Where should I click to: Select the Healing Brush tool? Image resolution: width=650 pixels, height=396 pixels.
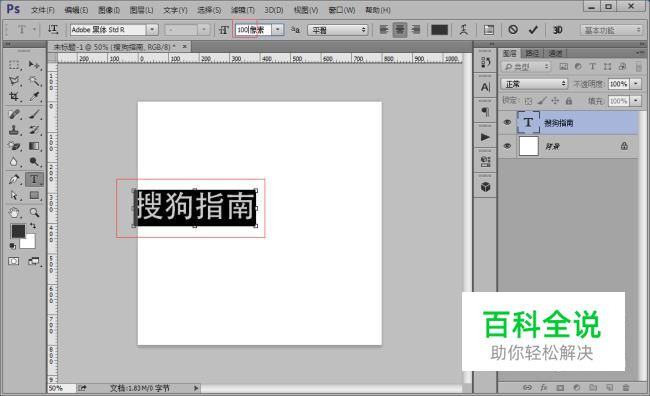pyautogui.click(x=14, y=114)
